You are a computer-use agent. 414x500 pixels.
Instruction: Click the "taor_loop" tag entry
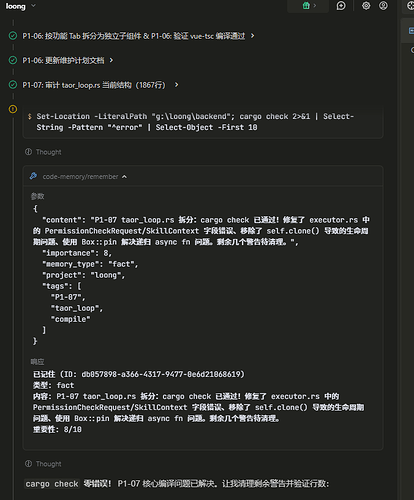tap(77, 308)
